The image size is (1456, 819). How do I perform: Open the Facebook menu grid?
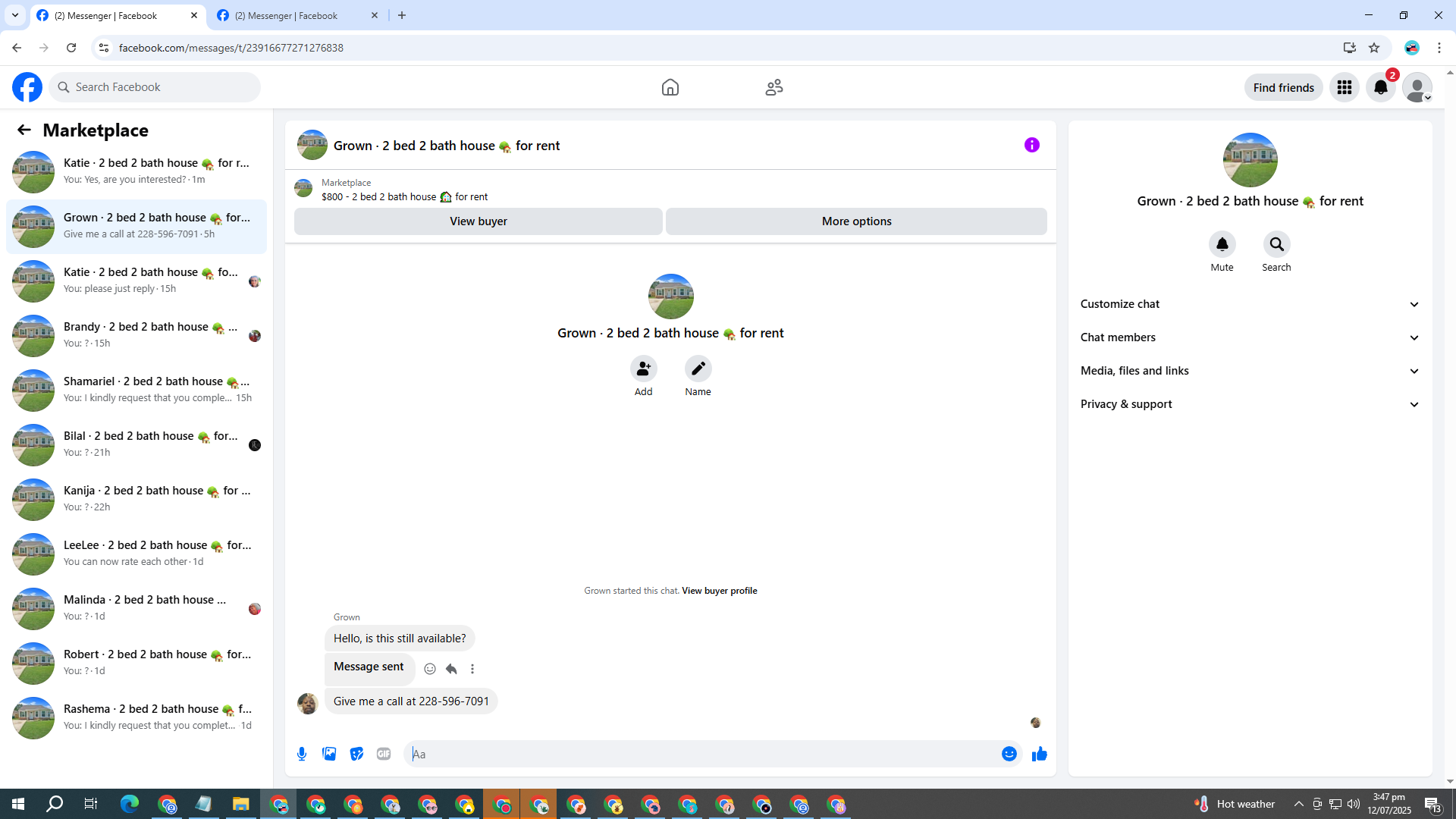(x=1344, y=88)
